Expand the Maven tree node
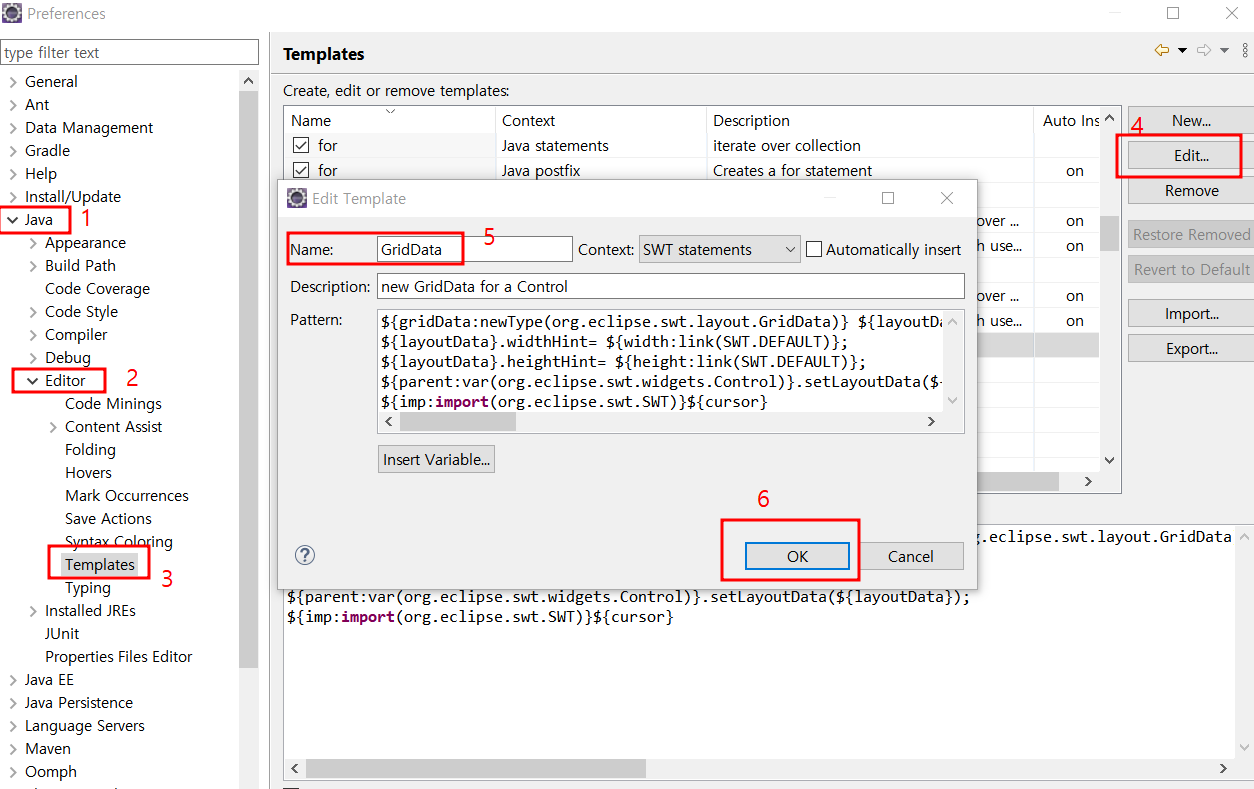This screenshot has width=1254, height=789. pyautogui.click(x=12, y=749)
